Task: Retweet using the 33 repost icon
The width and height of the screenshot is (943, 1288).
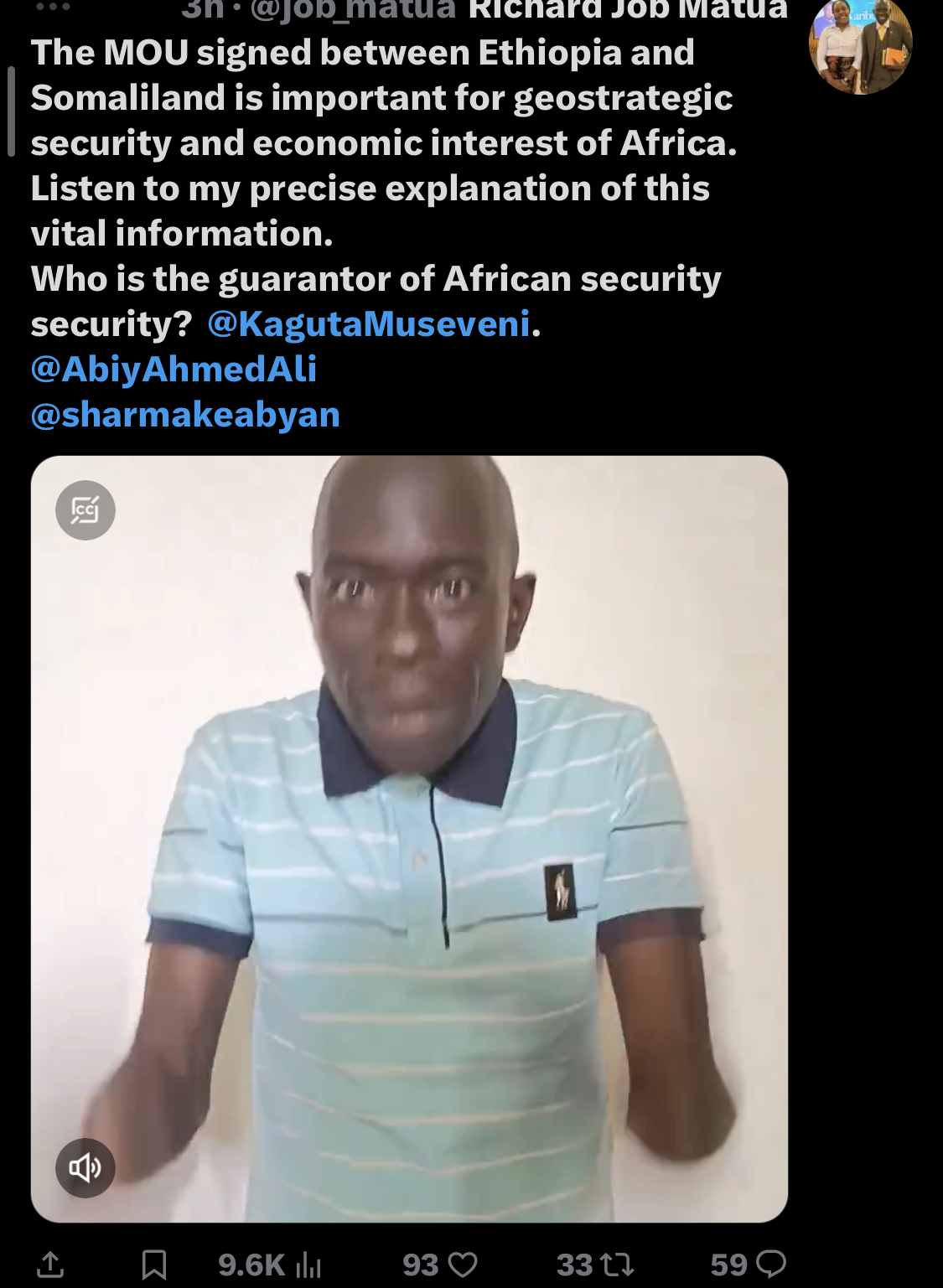Action: pyautogui.click(x=618, y=1265)
